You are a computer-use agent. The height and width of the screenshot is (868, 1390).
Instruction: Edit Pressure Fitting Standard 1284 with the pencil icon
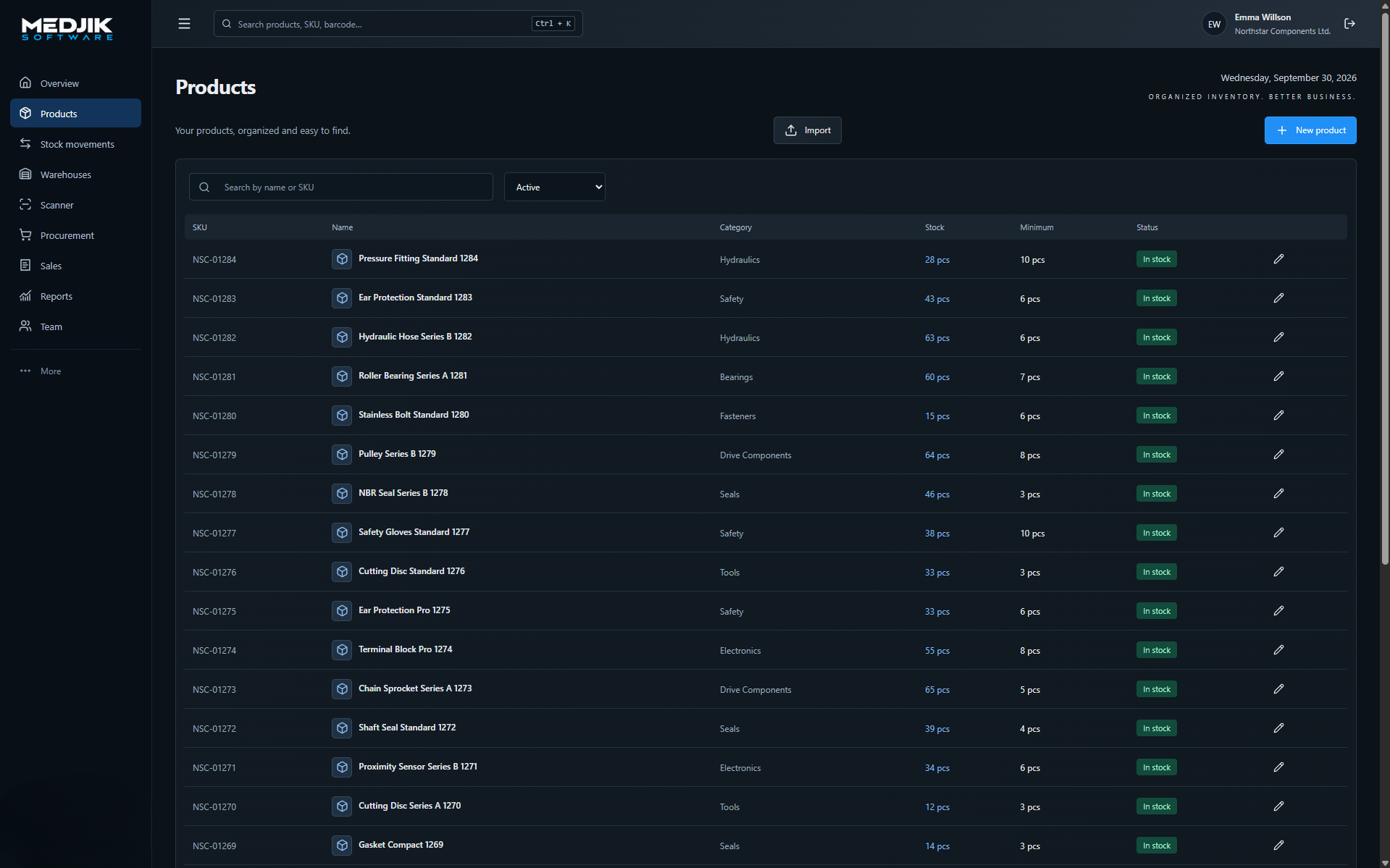coord(1278,259)
